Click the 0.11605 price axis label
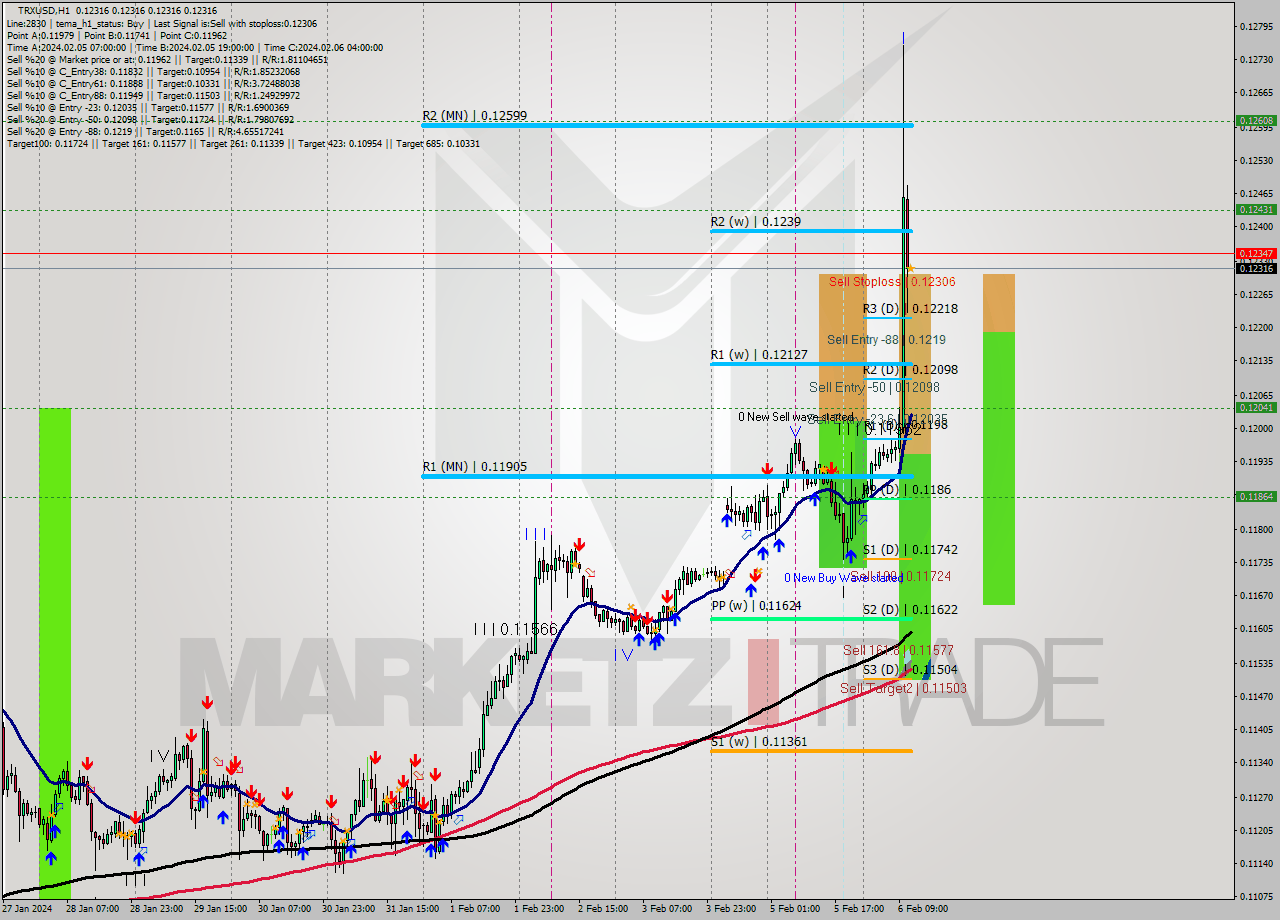1280x920 pixels. (1256, 628)
